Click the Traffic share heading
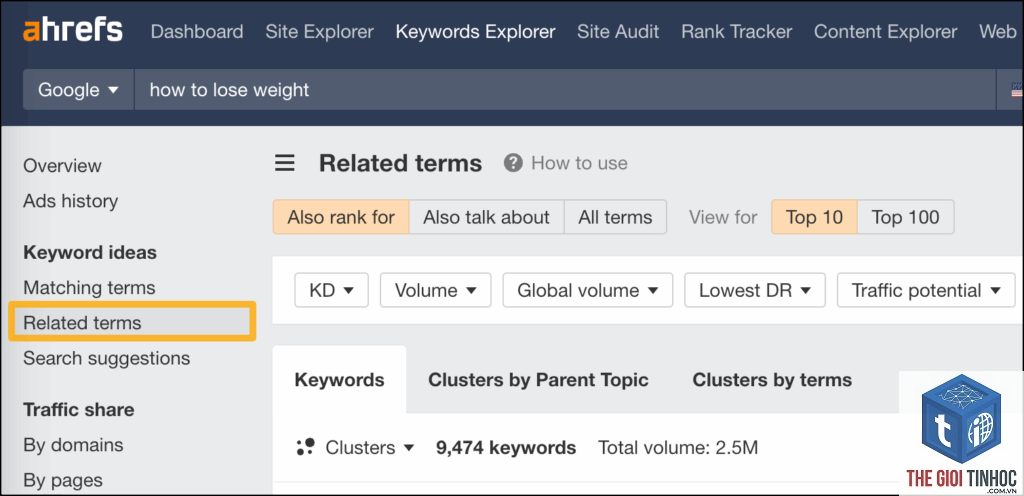 pos(79,410)
